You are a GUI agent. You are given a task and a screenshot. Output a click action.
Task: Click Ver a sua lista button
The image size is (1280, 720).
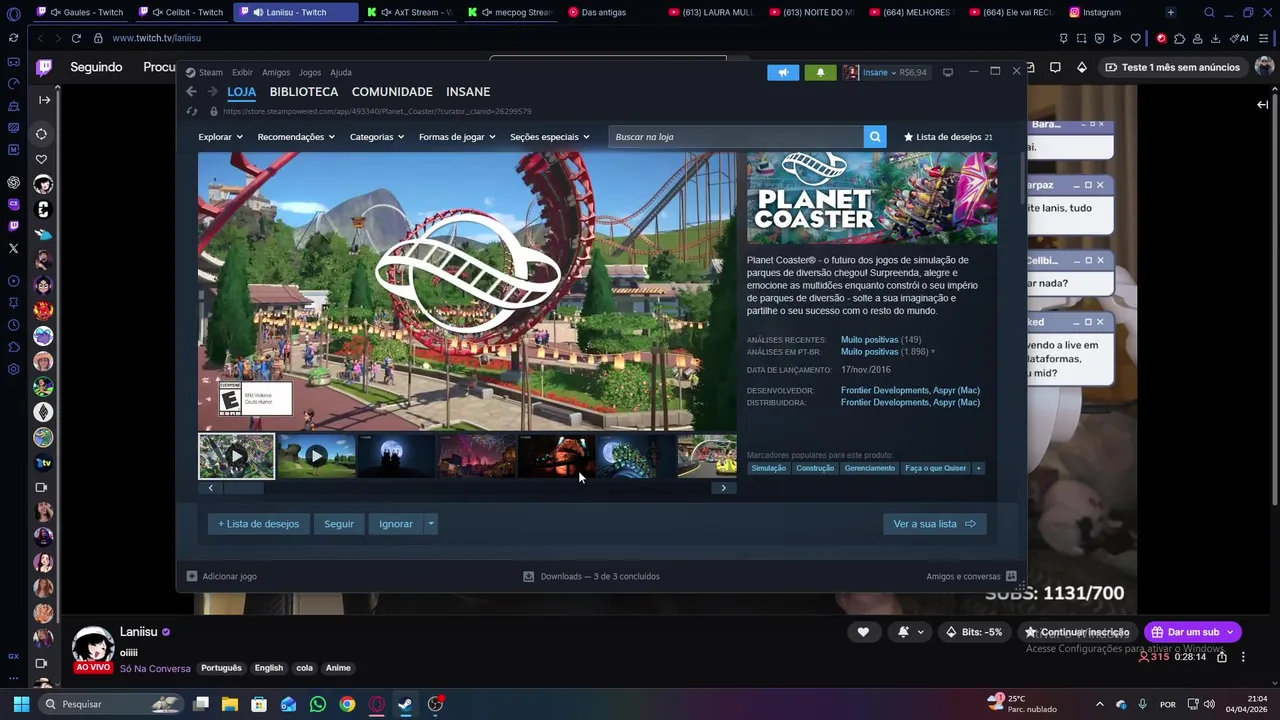tap(934, 524)
